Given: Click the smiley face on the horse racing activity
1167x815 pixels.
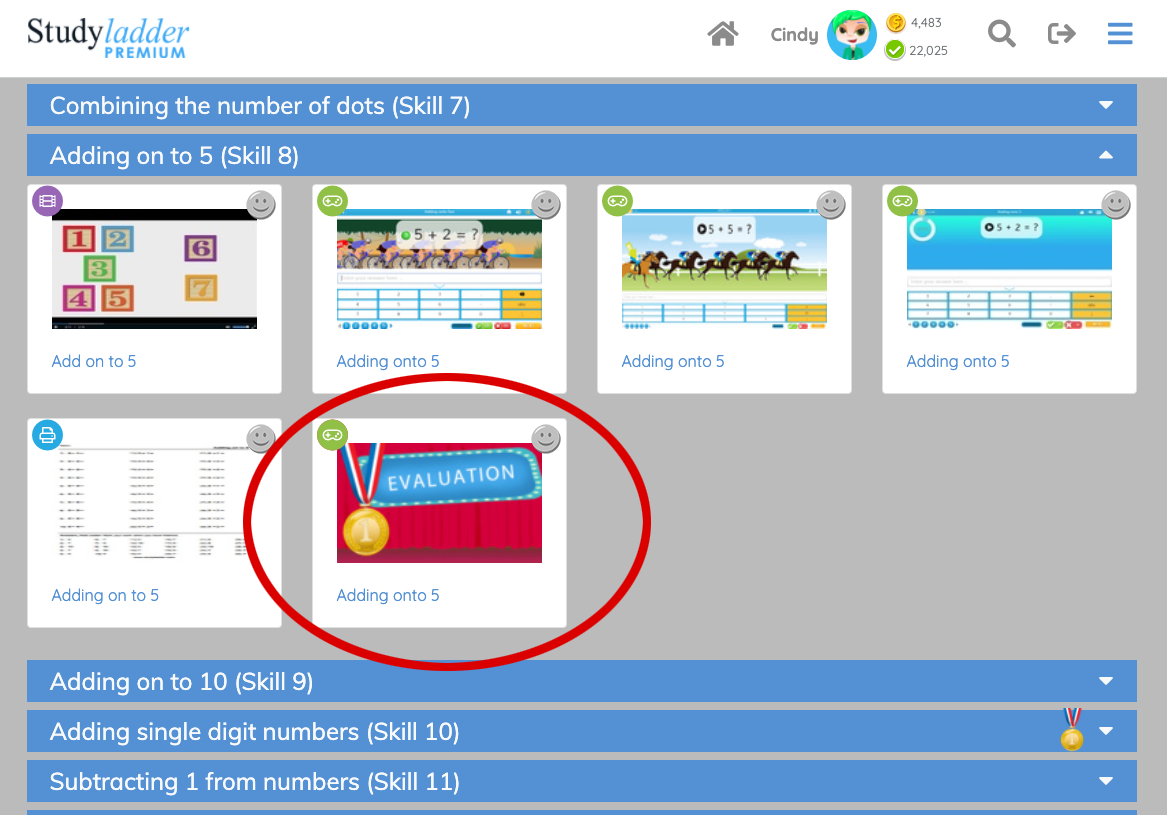Looking at the screenshot, I should pyautogui.click(x=831, y=204).
